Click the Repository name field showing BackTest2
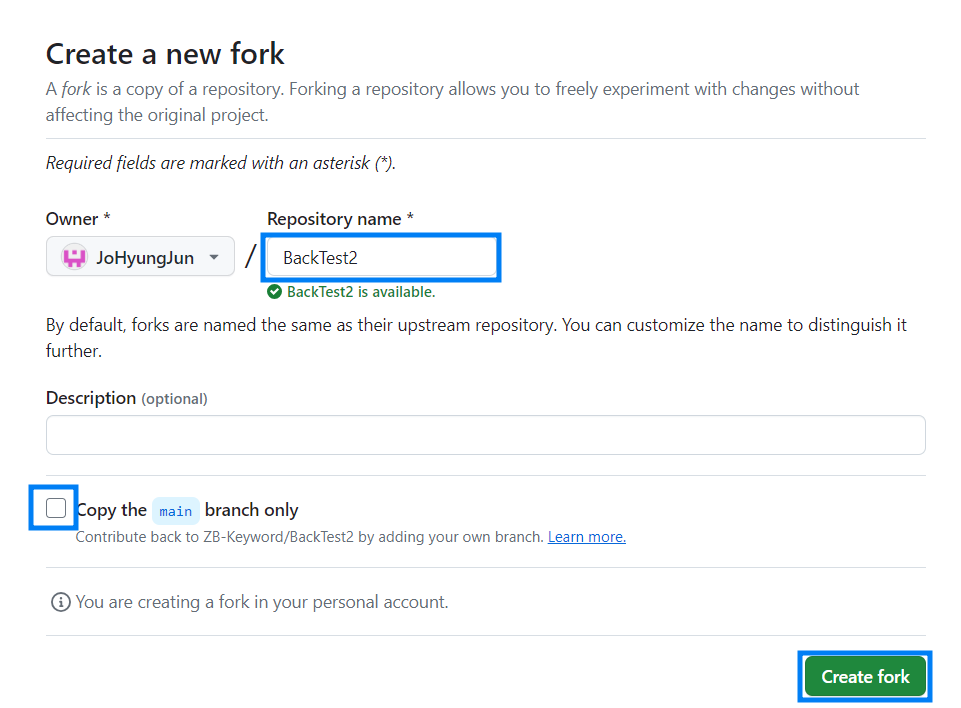This screenshot has width=961, height=708. pyautogui.click(x=381, y=257)
